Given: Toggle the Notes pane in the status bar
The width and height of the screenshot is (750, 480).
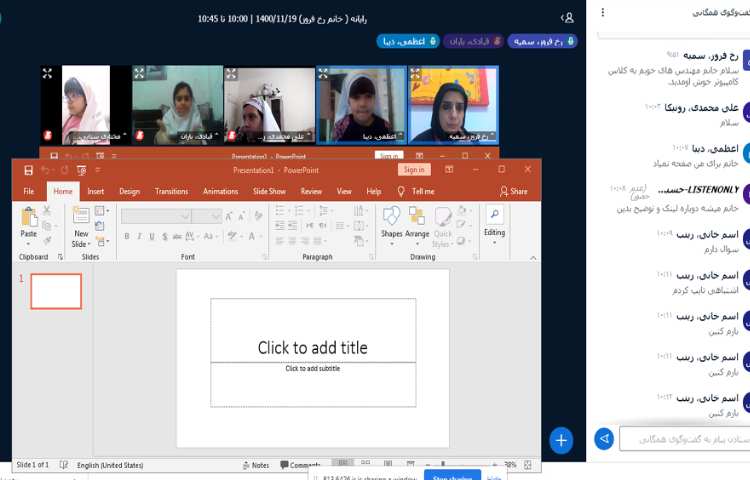Looking at the screenshot, I should tap(255, 465).
